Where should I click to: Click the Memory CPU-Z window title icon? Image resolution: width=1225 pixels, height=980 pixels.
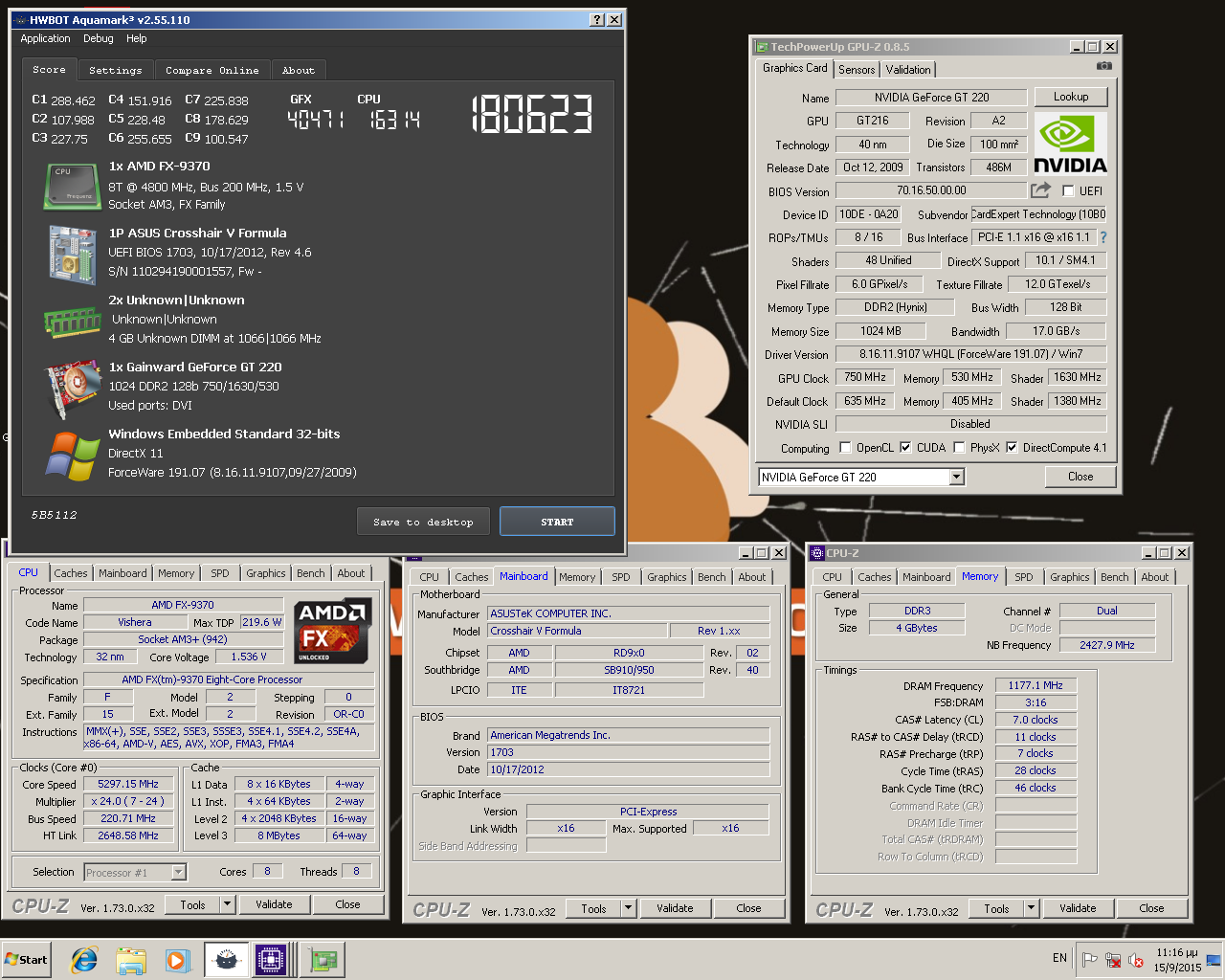click(x=817, y=553)
